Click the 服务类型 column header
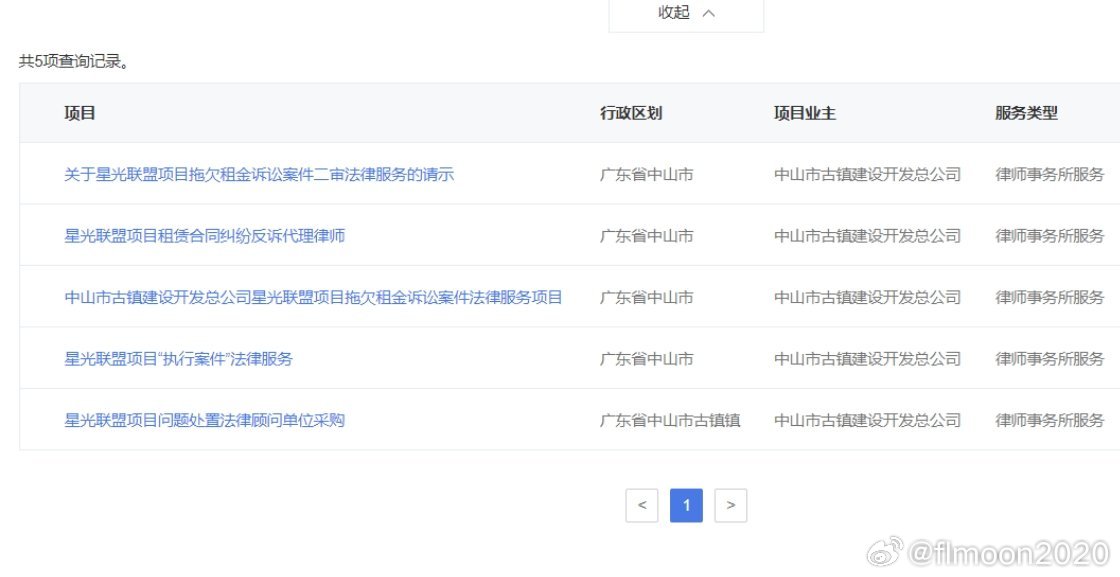Viewport: 1120px width, 577px height. click(x=1026, y=113)
